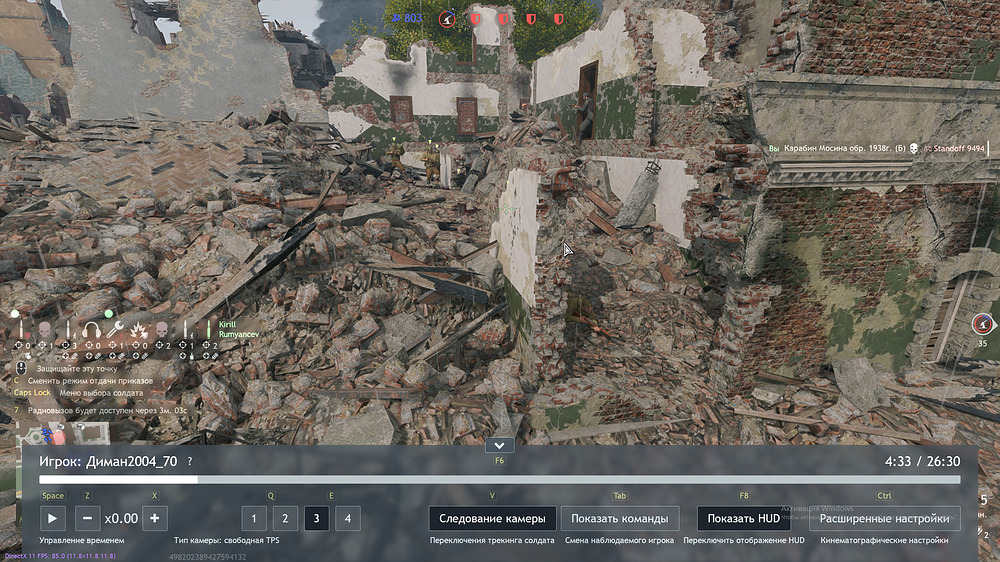Click the skull icon in the kill feed
Screen dimensions: 1000x562
tap(913, 149)
